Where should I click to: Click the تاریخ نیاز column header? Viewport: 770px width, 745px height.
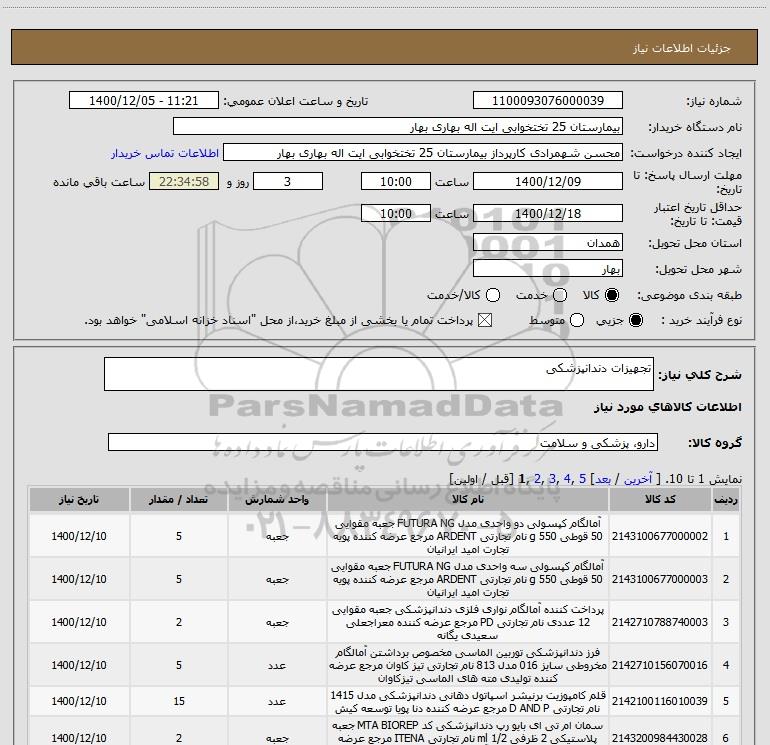(x=79, y=499)
